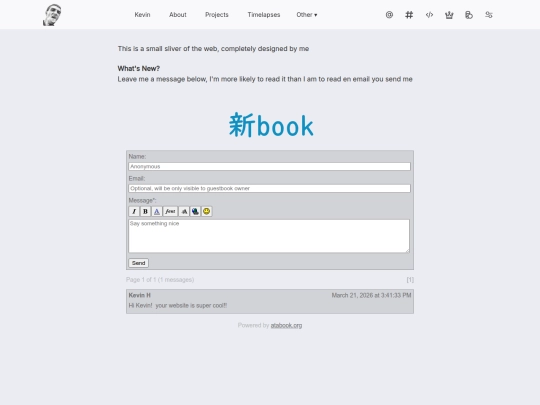Screen dimensions: 540x405
Task: Click the "What's New?" heading
Action: click(x=139, y=69)
